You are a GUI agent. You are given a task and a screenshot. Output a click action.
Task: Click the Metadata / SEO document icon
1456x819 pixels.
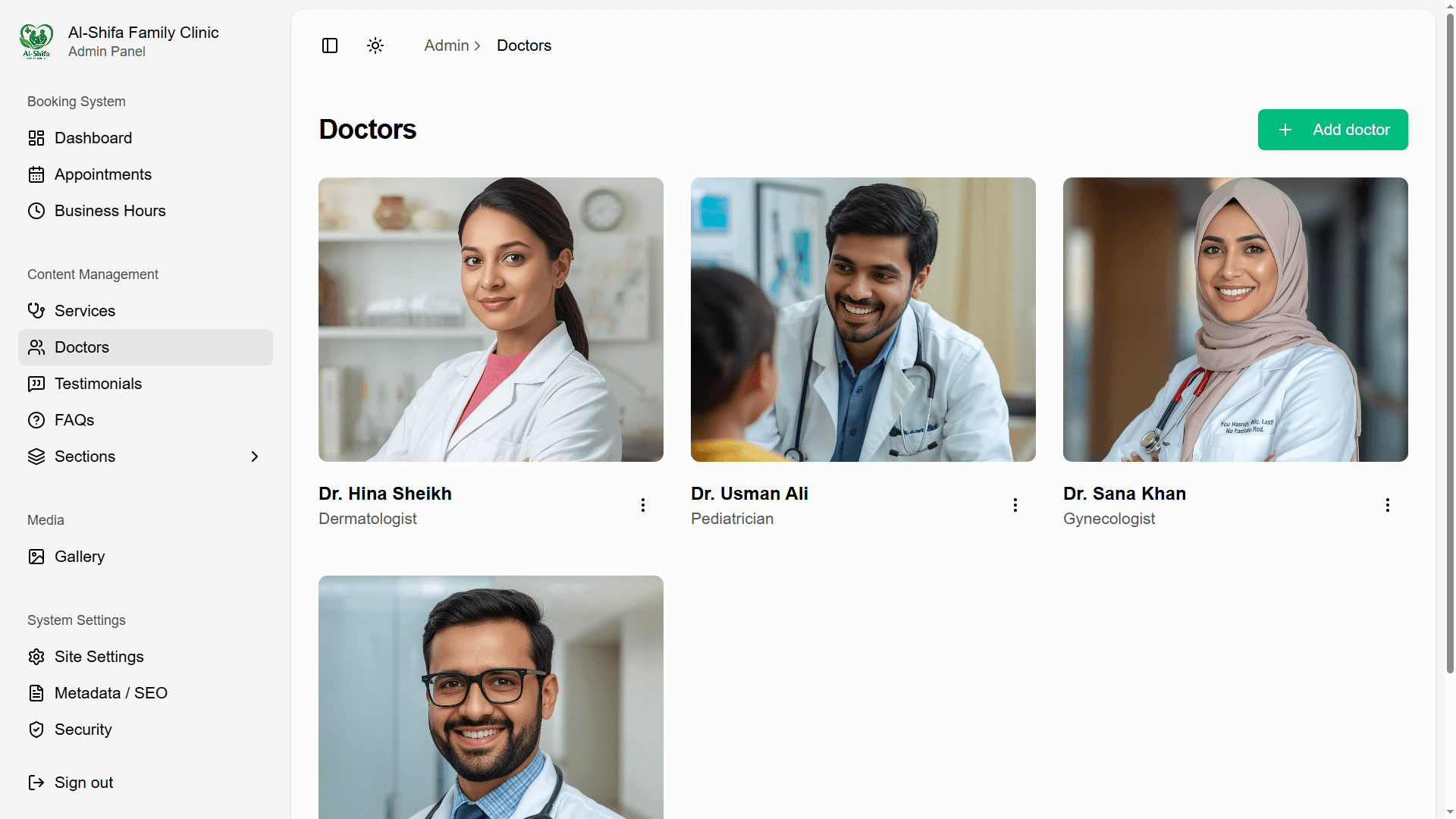point(36,693)
